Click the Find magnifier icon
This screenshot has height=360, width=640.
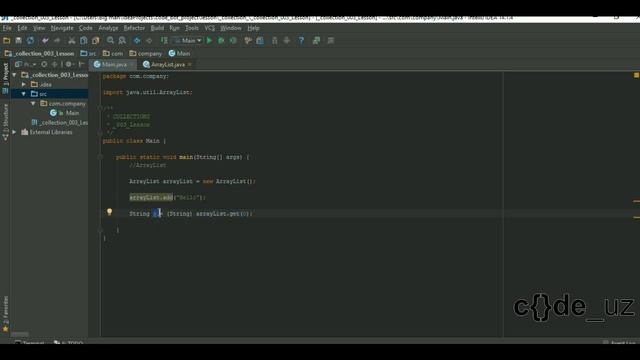click(110, 40)
